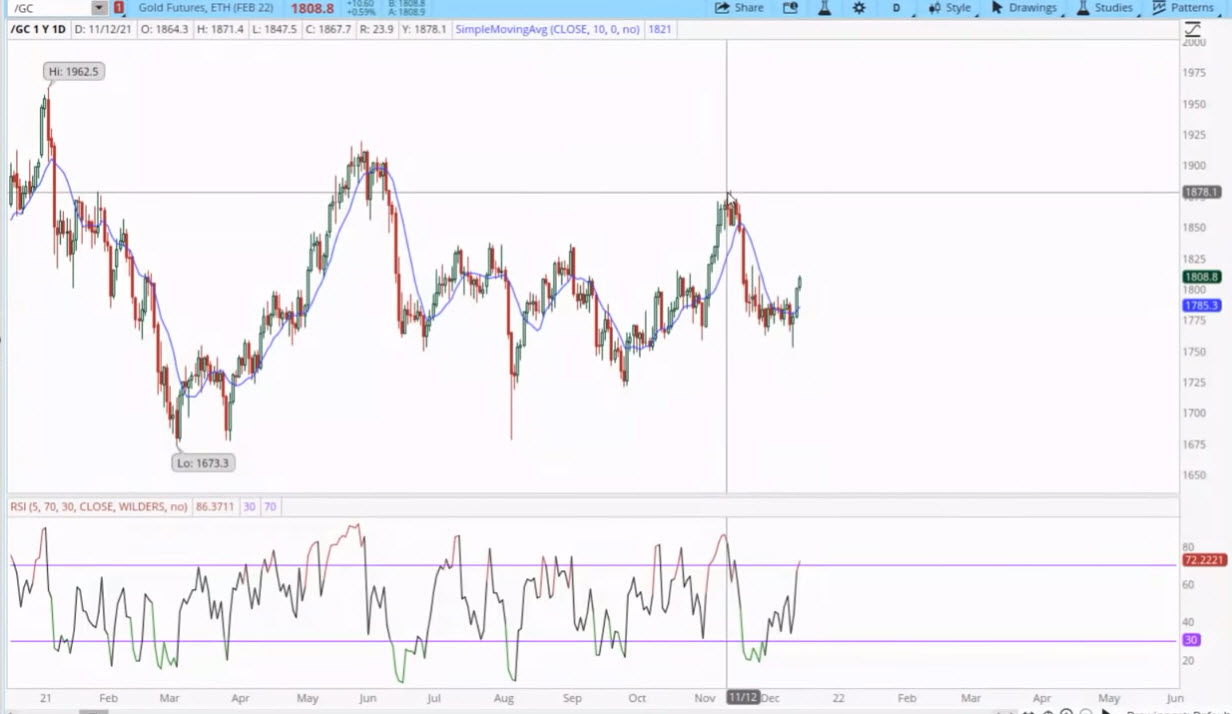Click the flask icon beside Share

tap(824, 8)
